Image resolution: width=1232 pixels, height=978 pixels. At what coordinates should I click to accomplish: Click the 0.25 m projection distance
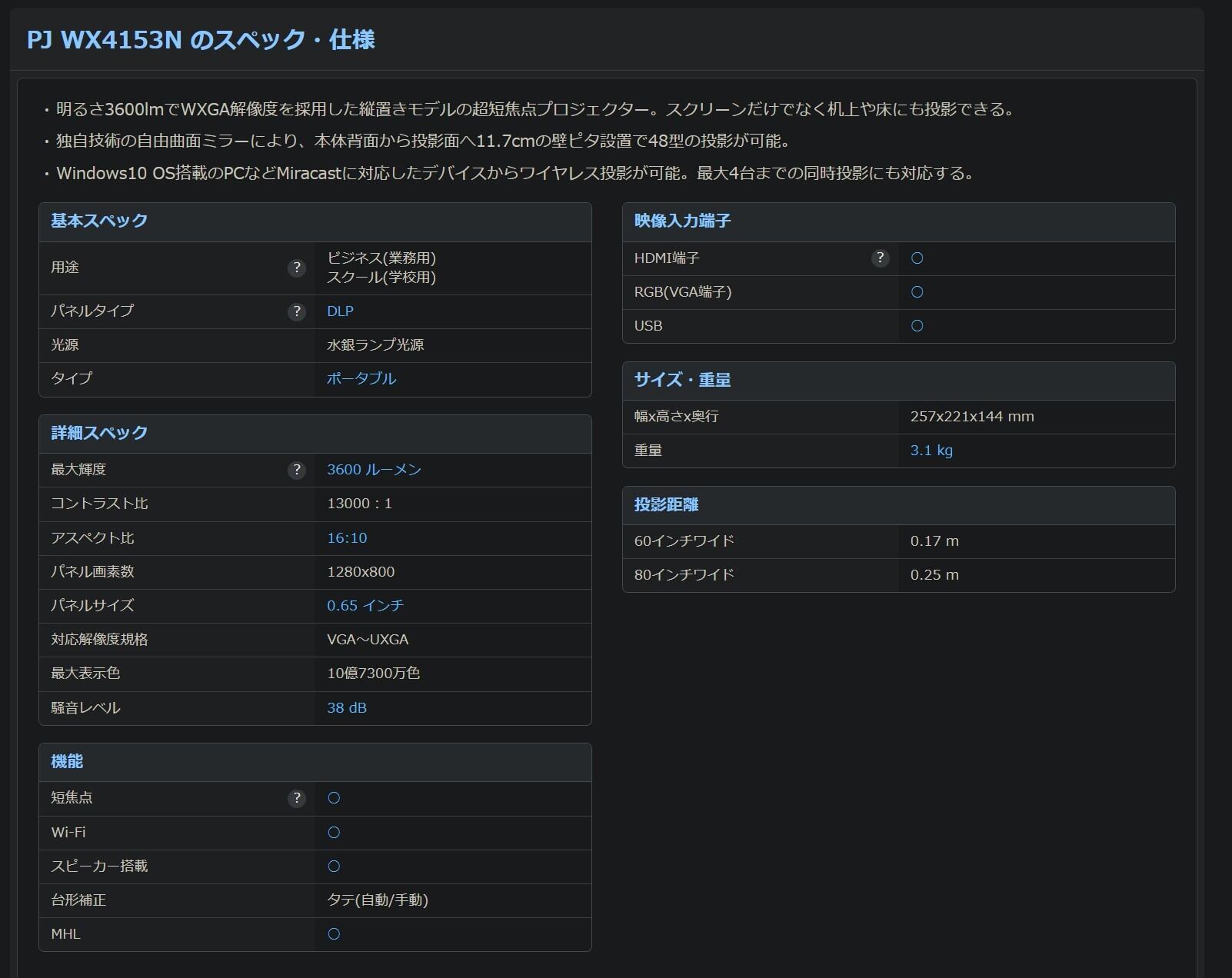pos(934,575)
